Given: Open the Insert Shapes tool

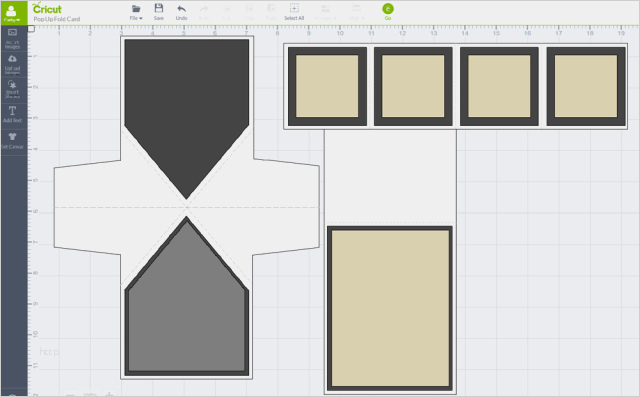Looking at the screenshot, I should pyautogui.click(x=12, y=90).
